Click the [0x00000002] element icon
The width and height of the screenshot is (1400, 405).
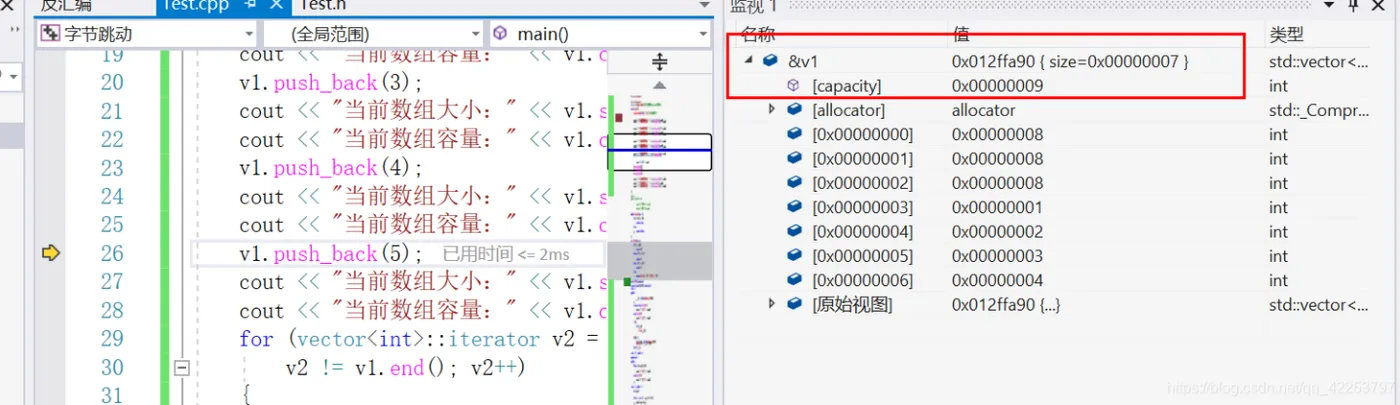pos(794,183)
